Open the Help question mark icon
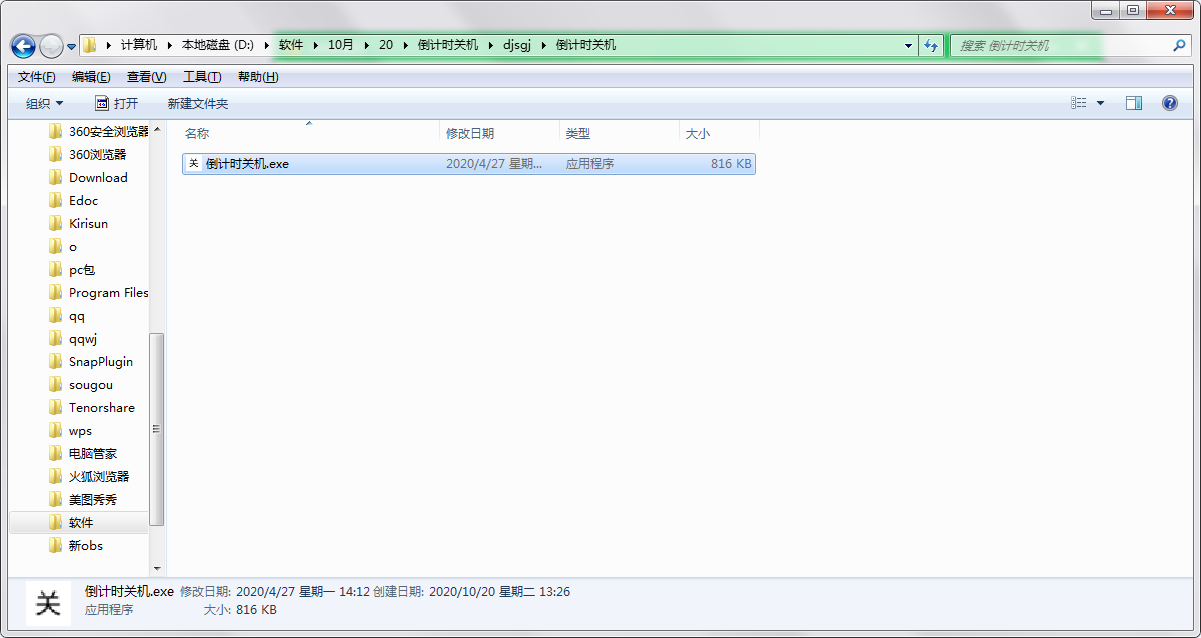The width and height of the screenshot is (1201, 638). [1169, 103]
